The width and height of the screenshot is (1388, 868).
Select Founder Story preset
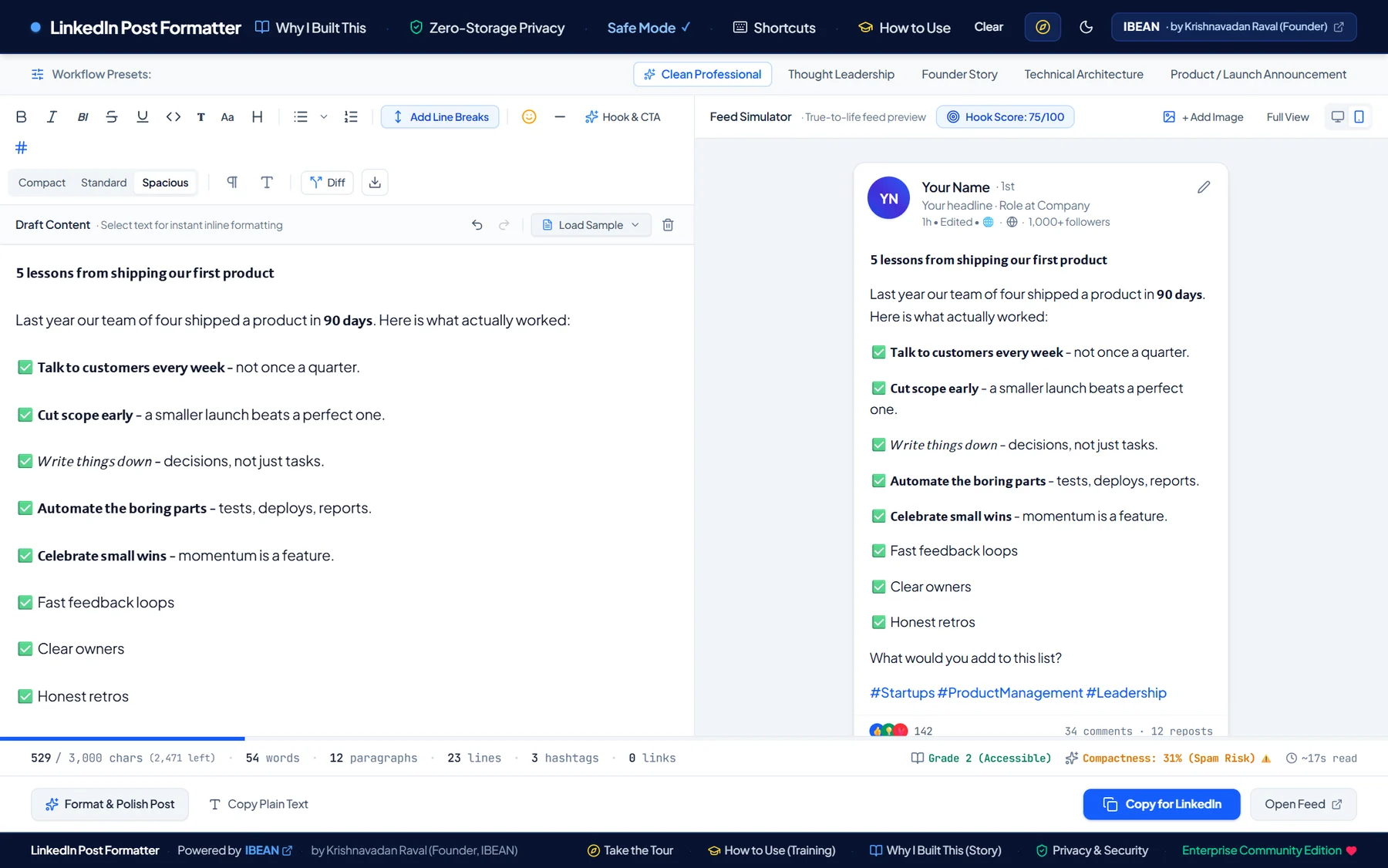[959, 75]
